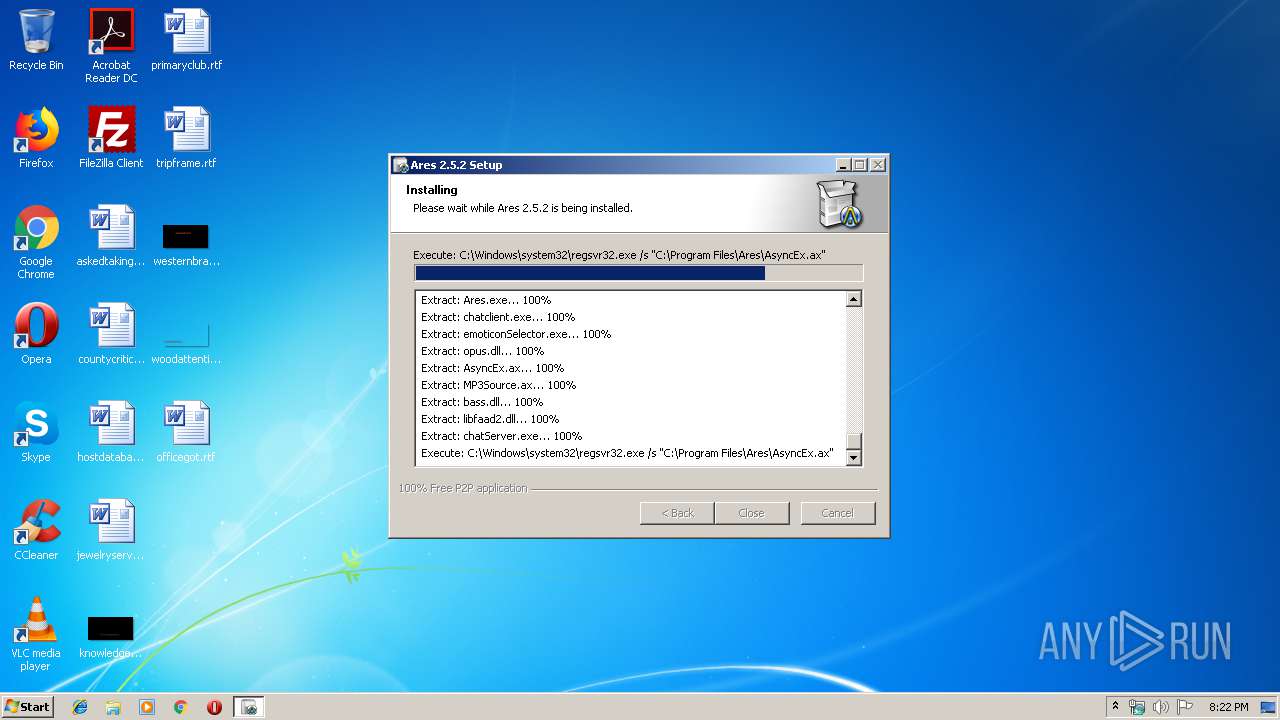Select tripframe.rtf file icon

pos(187,138)
